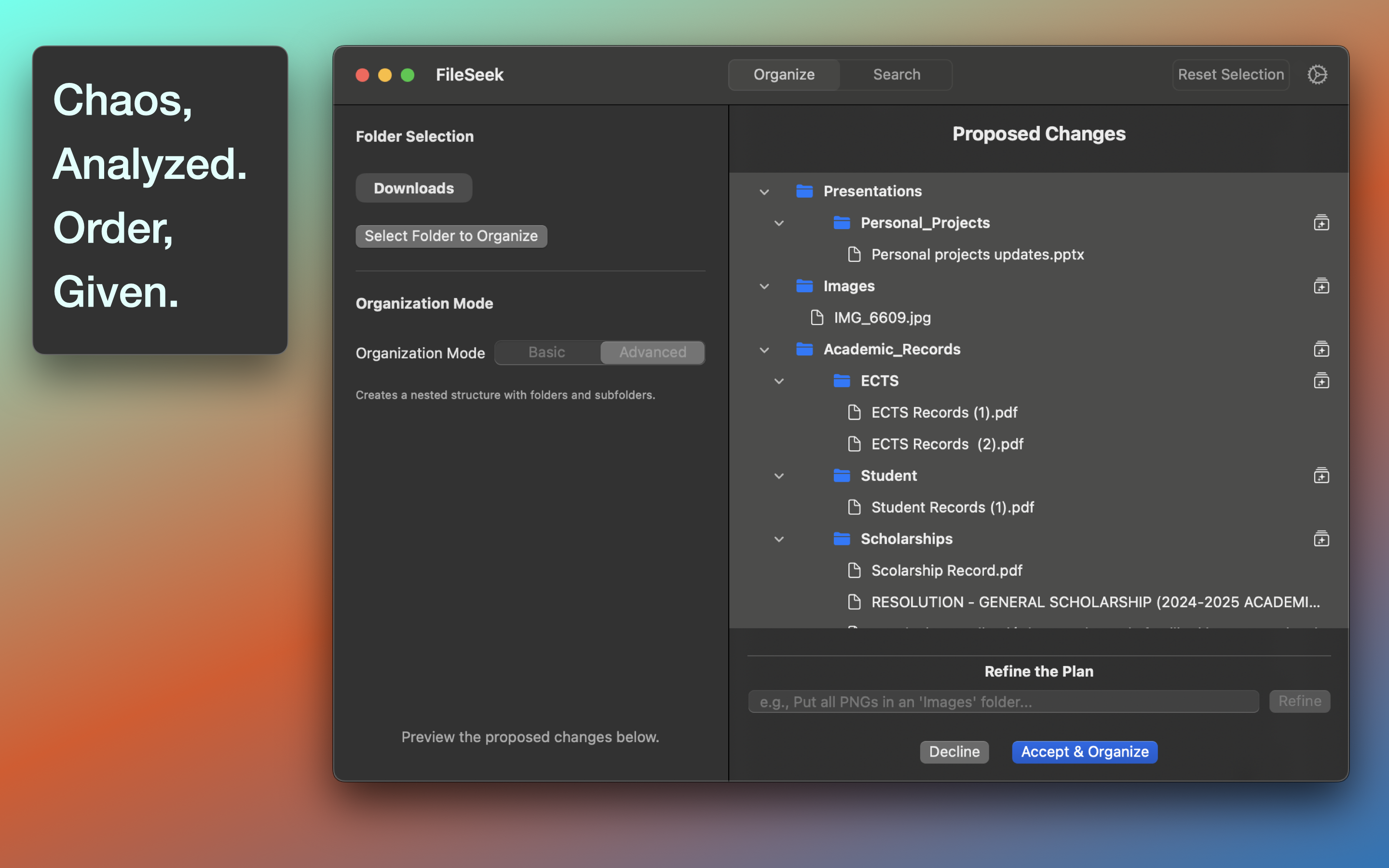Click file icon beside ECTS Records (1).pdf
The height and width of the screenshot is (868, 1389).
854,412
